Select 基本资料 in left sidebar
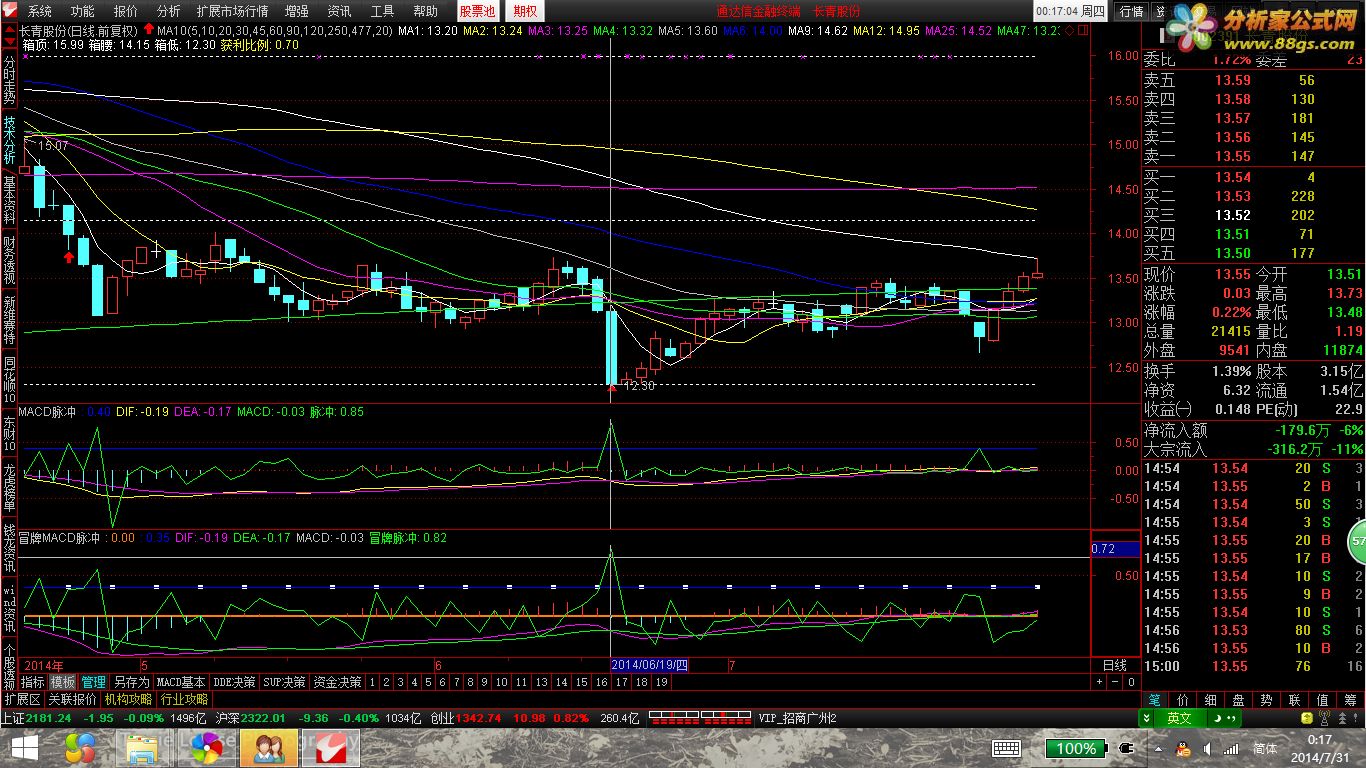This screenshot has width=1366, height=768. click(x=9, y=199)
